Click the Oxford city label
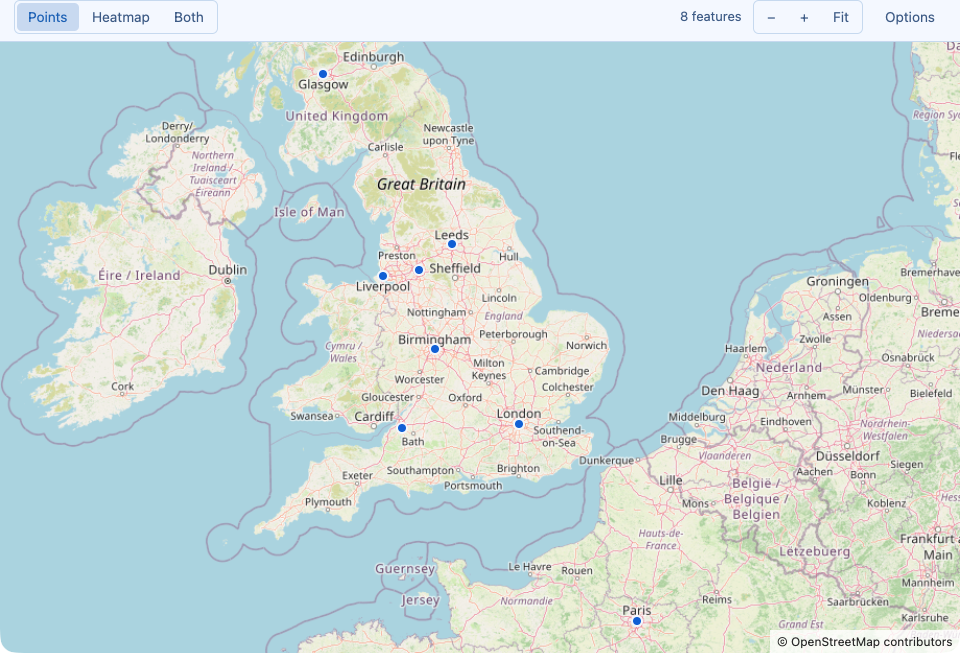Image resolution: width=960 pixels, height=653 pixels. 465,397
